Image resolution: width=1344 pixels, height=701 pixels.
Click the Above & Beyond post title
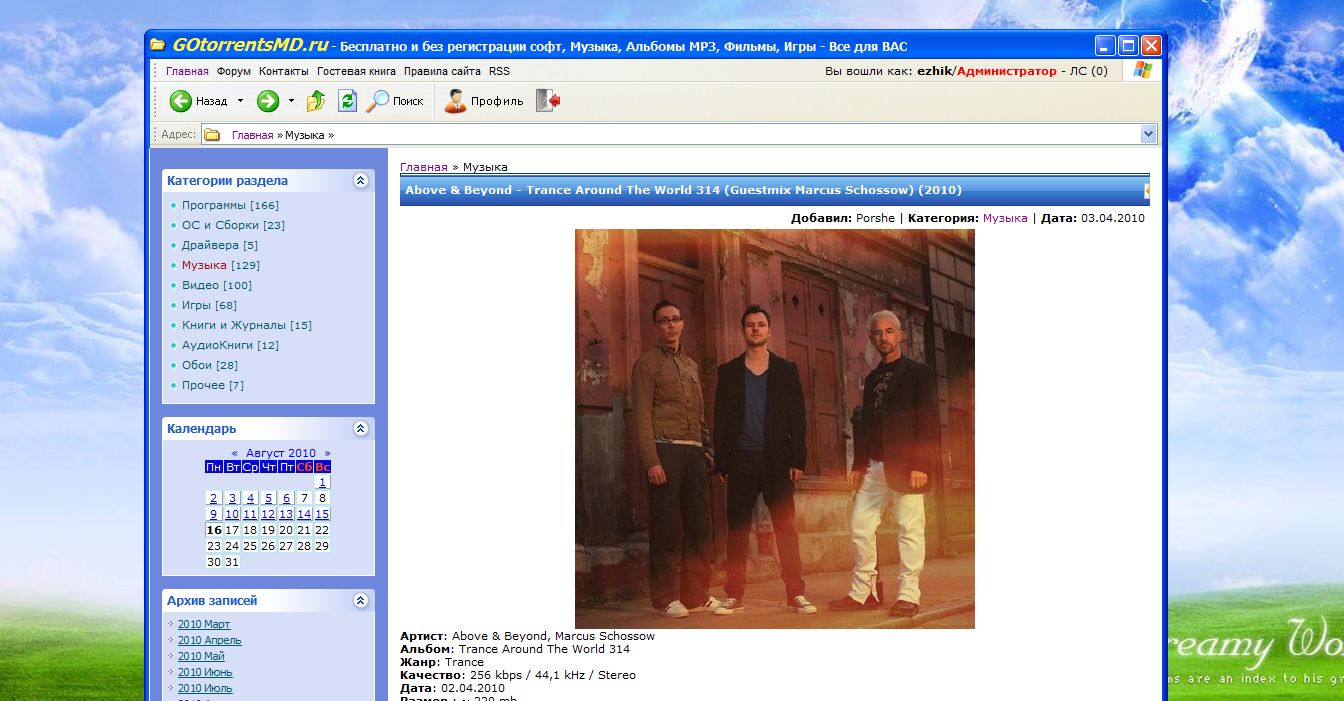pos(683,190)
